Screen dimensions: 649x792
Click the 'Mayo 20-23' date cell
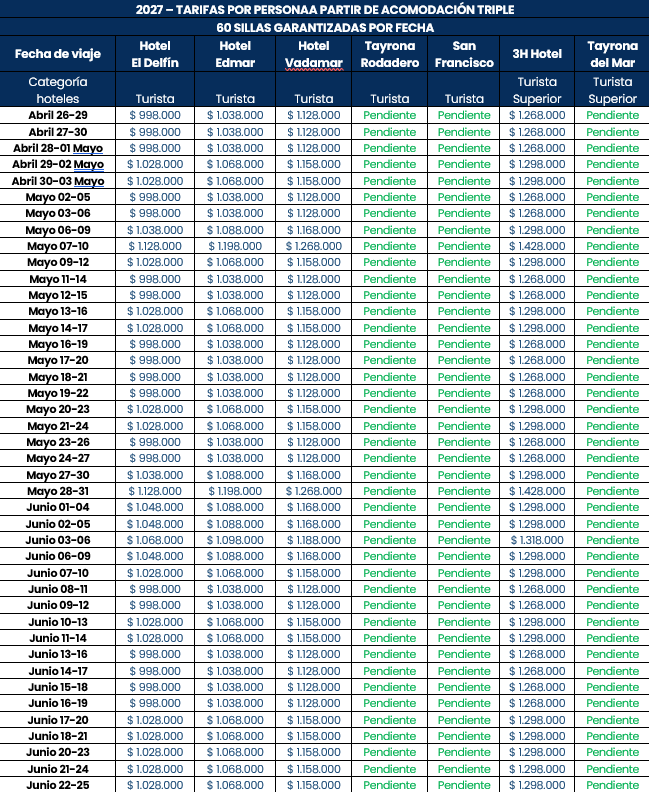(58, 409)
